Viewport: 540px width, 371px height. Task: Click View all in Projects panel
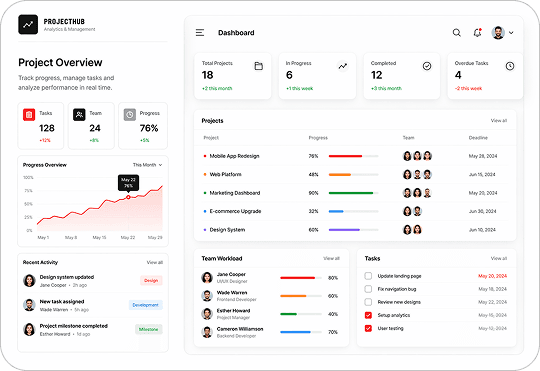coord(499,121)
